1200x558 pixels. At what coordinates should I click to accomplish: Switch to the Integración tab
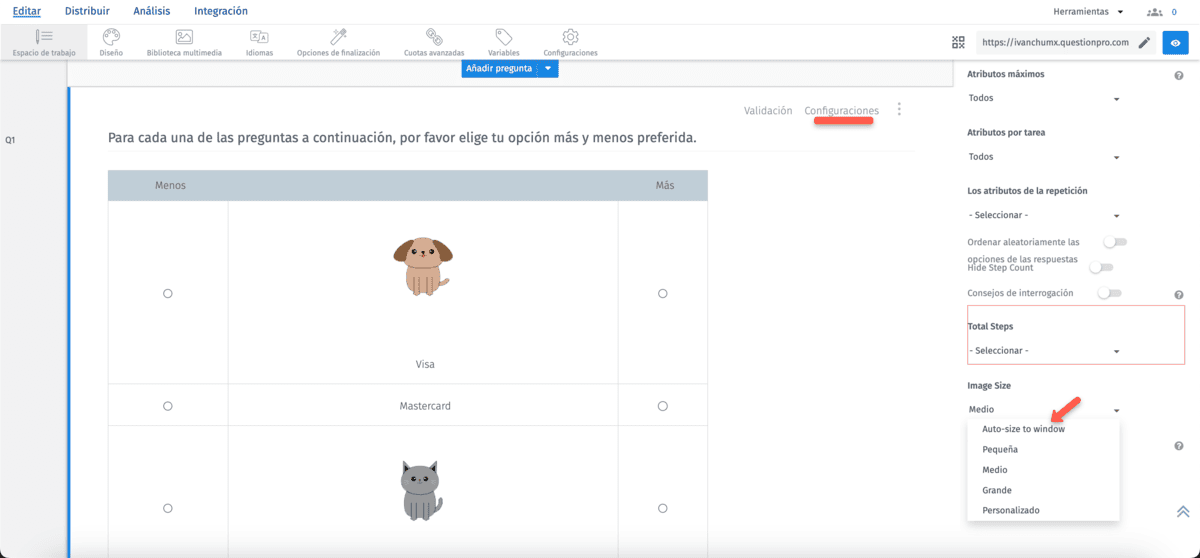tap(221, 11)
